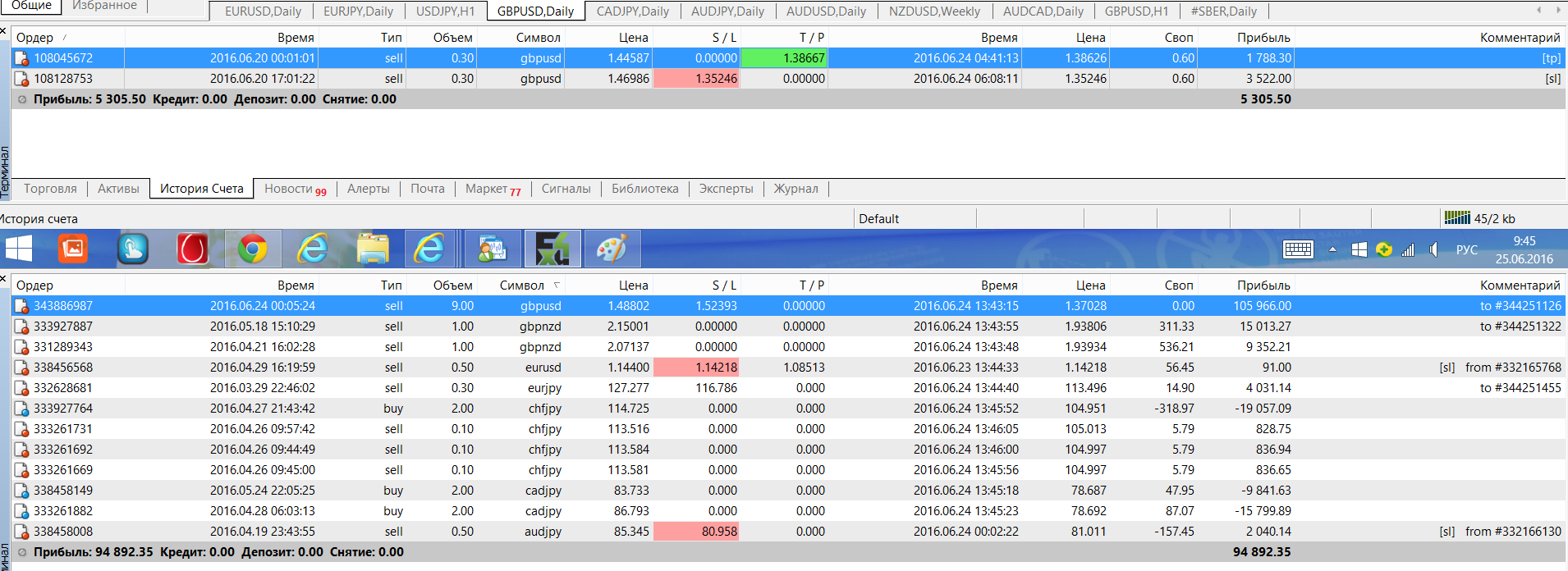
Task: Click profit value -19 057.09
Action: 1263,409
